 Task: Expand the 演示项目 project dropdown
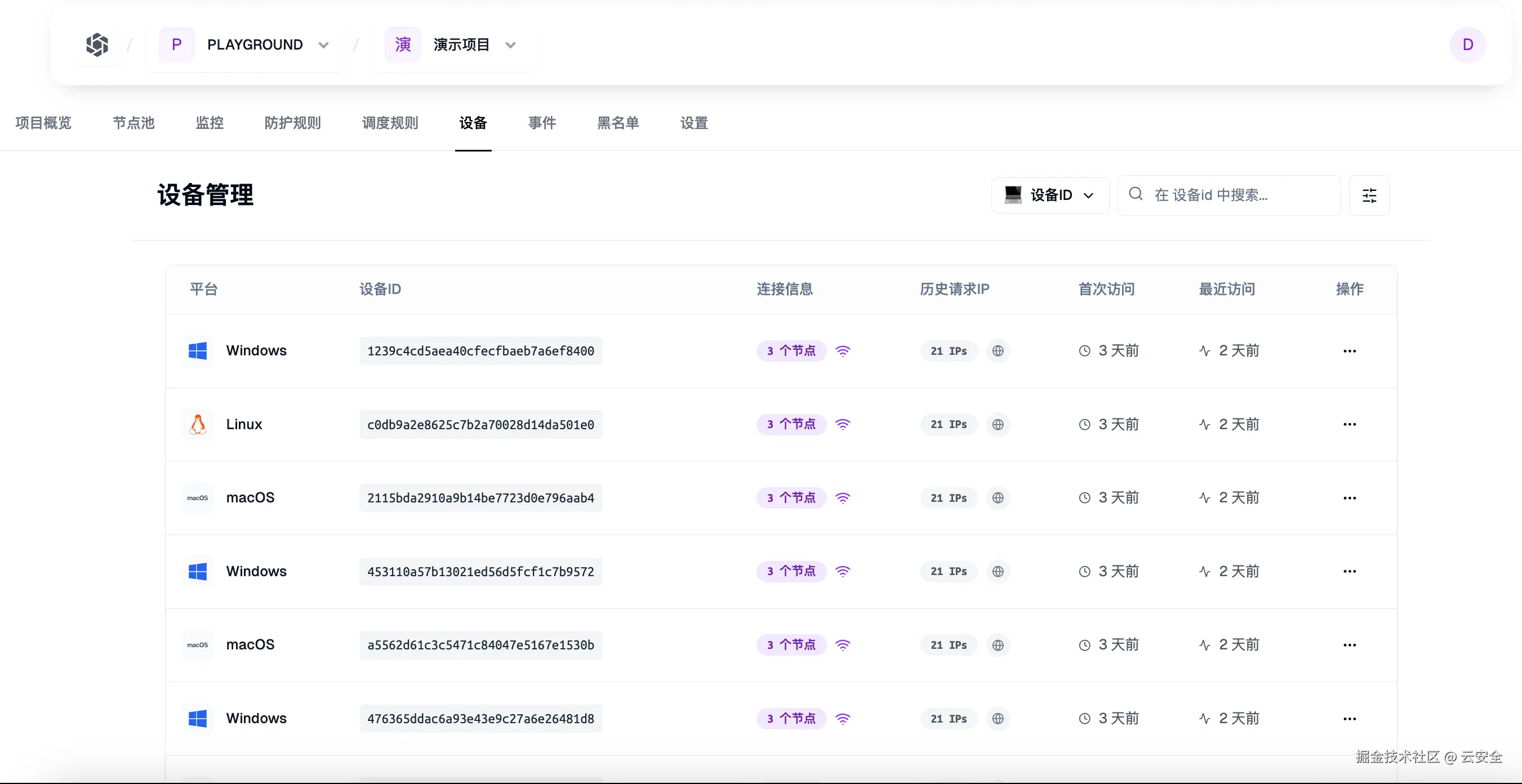coord(510,45)
